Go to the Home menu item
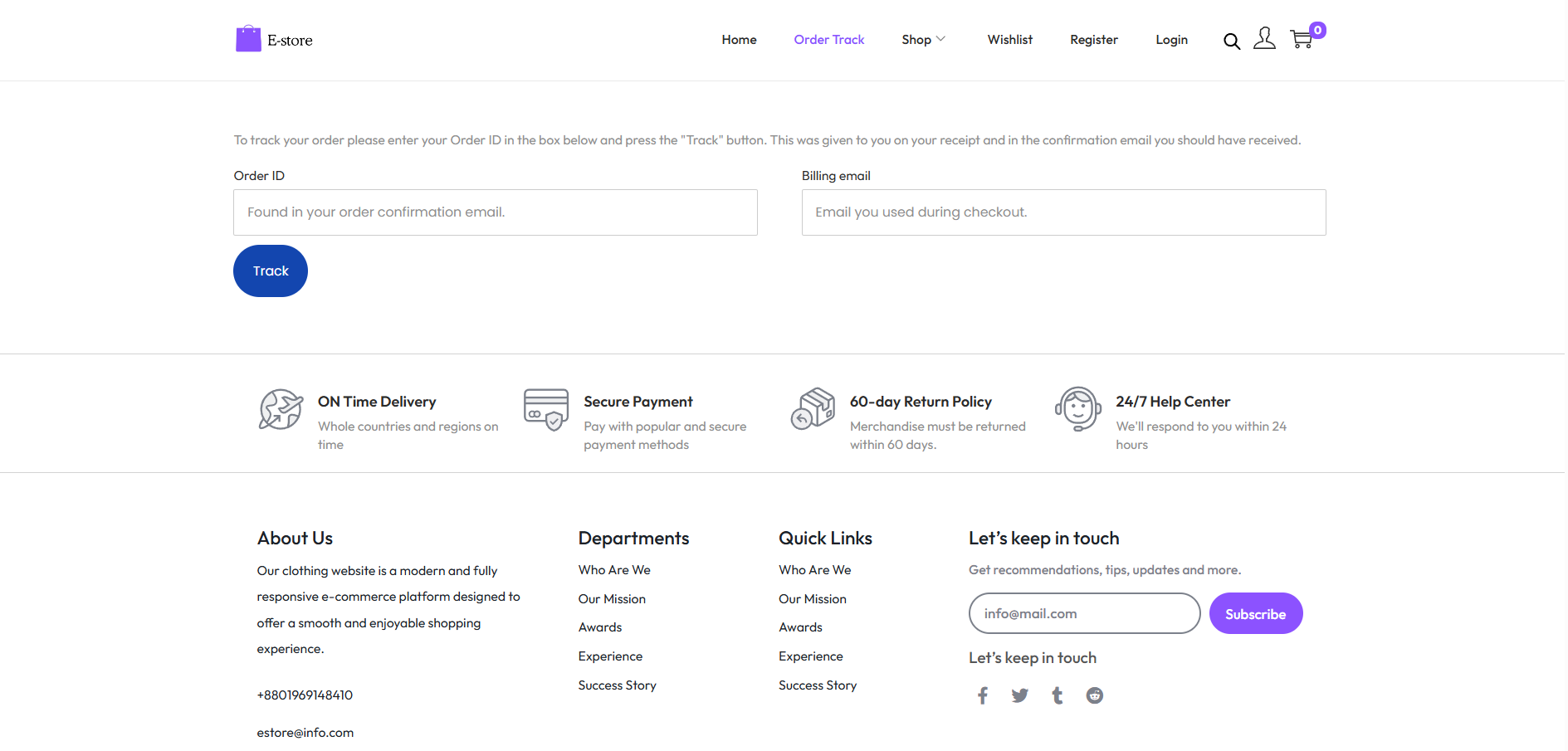The width and height of the screenshot is (1568, 751). [739, 40]
